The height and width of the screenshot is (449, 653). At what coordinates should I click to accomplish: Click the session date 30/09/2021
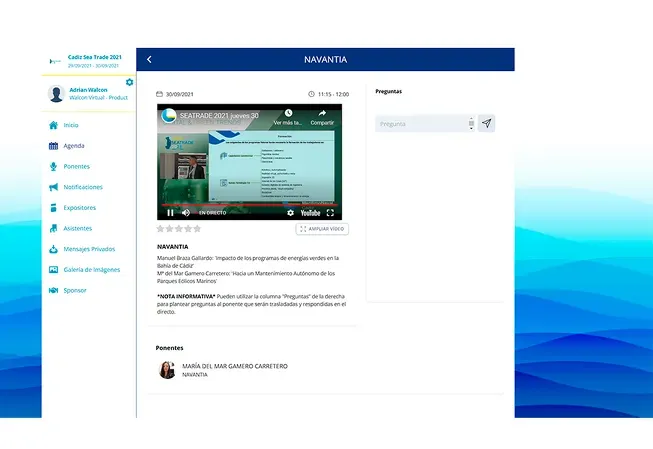click(179, 95)
